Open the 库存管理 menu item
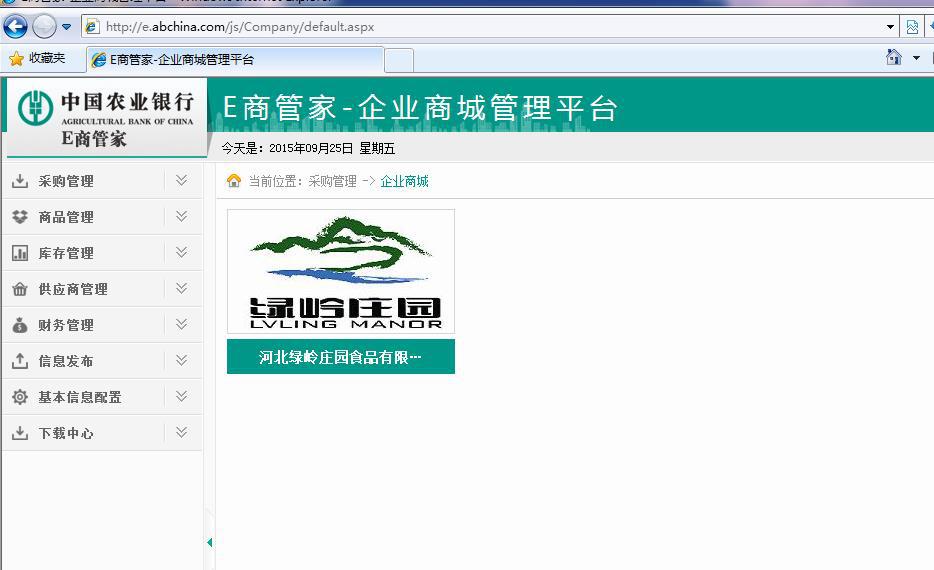Image resolution: width=934 pixels, height=570 pixels. tap(66, 253)
